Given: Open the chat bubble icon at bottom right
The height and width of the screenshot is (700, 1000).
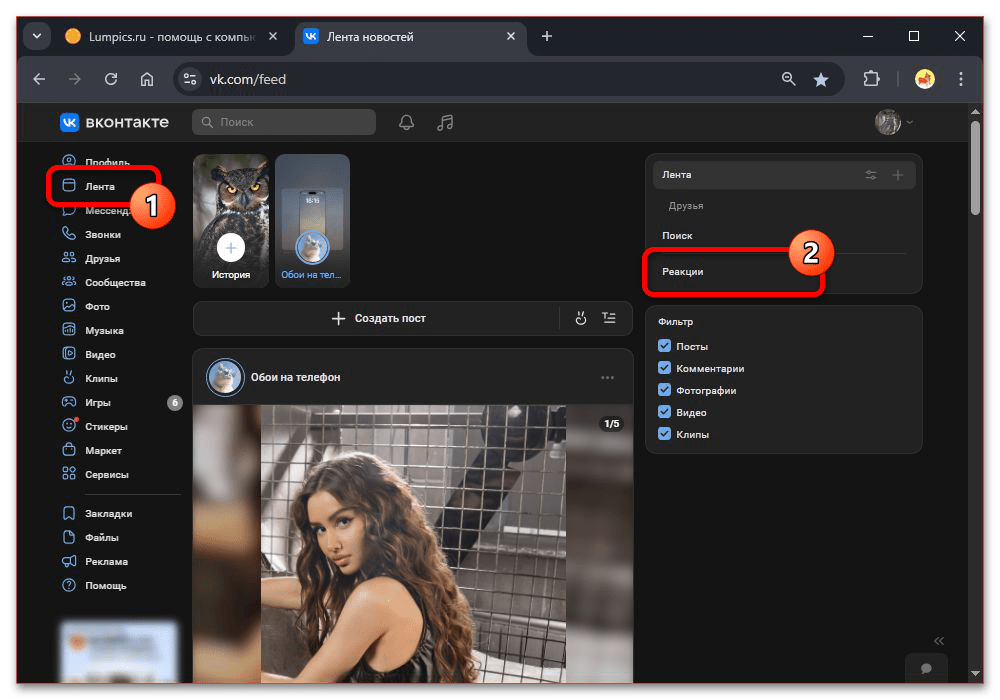Looking at the screenshot, I should [927, 668].
